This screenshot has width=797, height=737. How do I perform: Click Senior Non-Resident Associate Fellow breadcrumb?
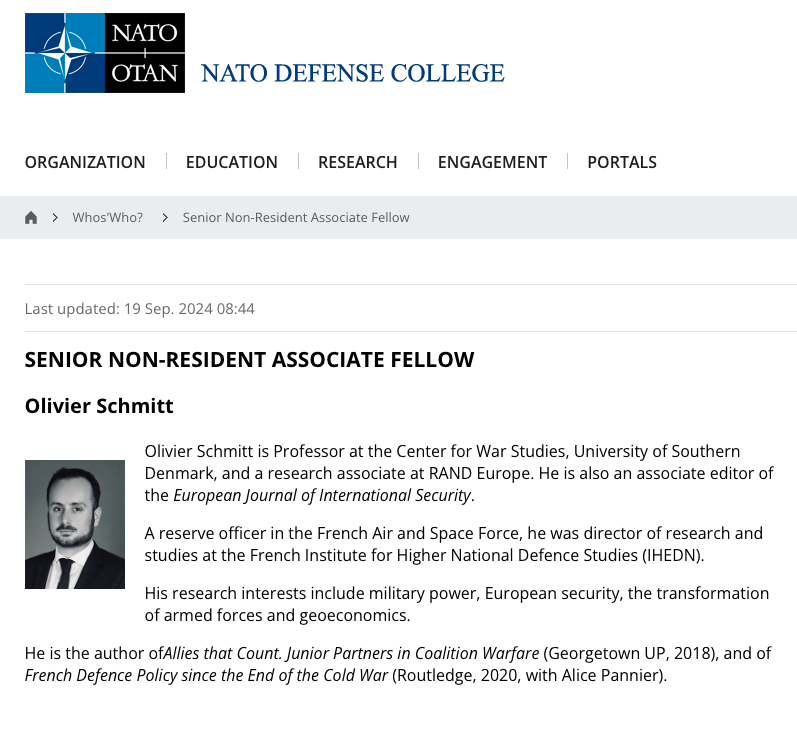click(x=296, y=218)
